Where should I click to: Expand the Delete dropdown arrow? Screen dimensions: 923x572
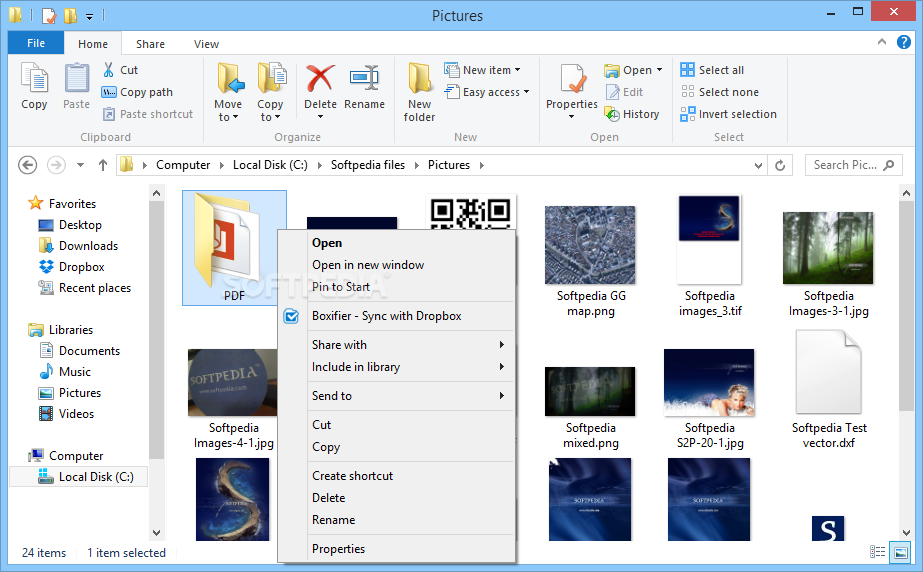coord(320,117)
